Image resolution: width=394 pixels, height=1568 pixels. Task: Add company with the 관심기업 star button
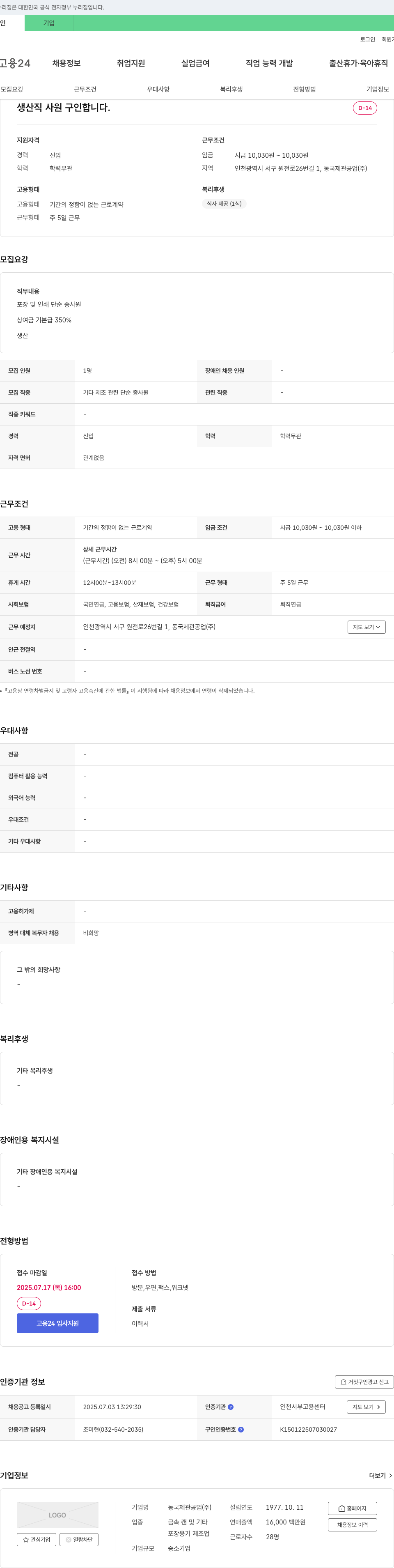tap(37, 1539)
